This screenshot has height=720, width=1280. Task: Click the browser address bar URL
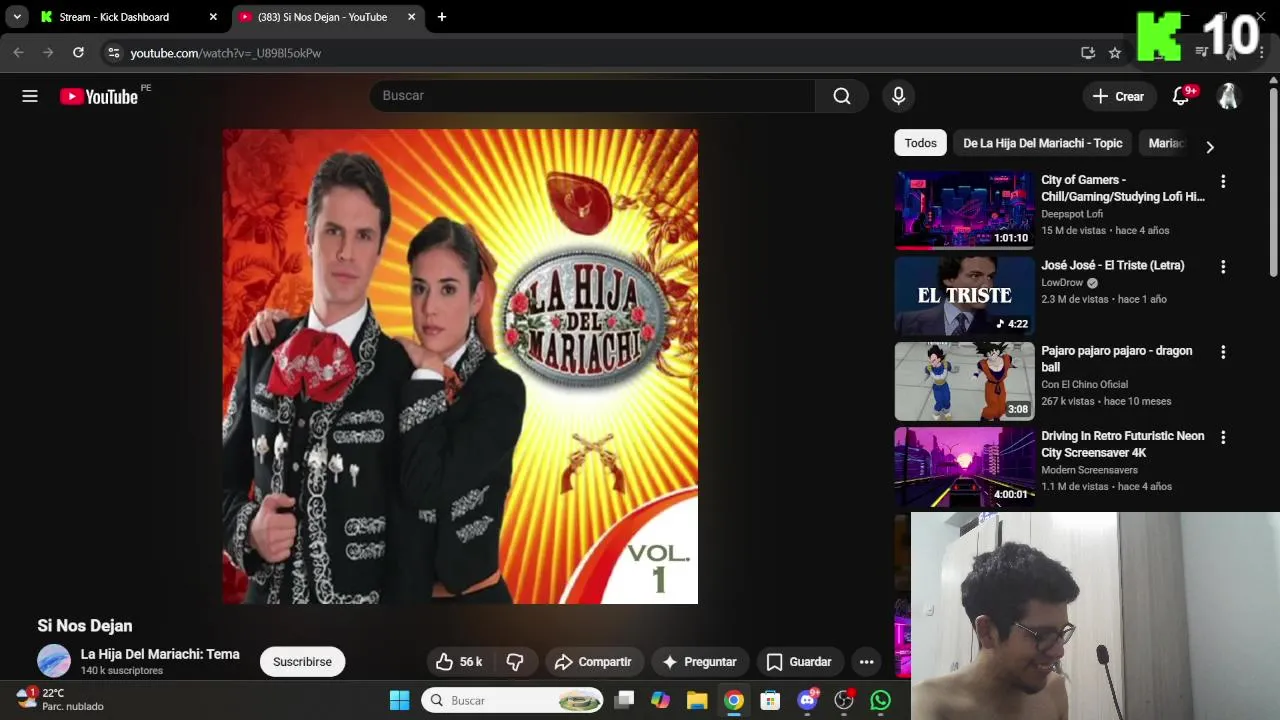click(x=226, y=53)
